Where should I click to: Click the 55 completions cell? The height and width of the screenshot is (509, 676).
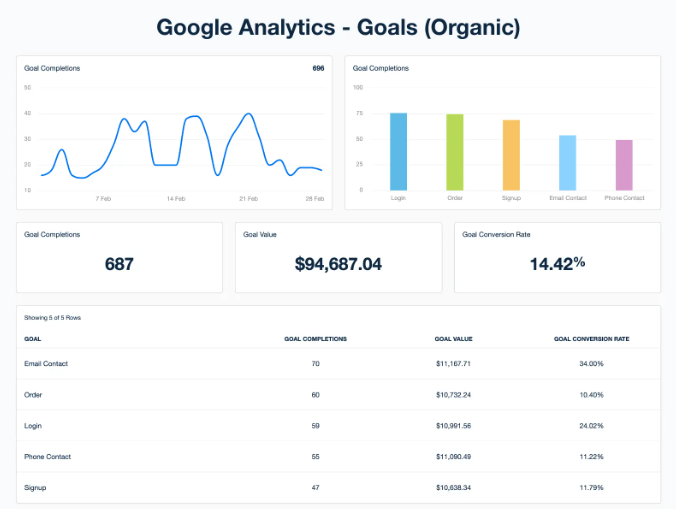[316, 457]
